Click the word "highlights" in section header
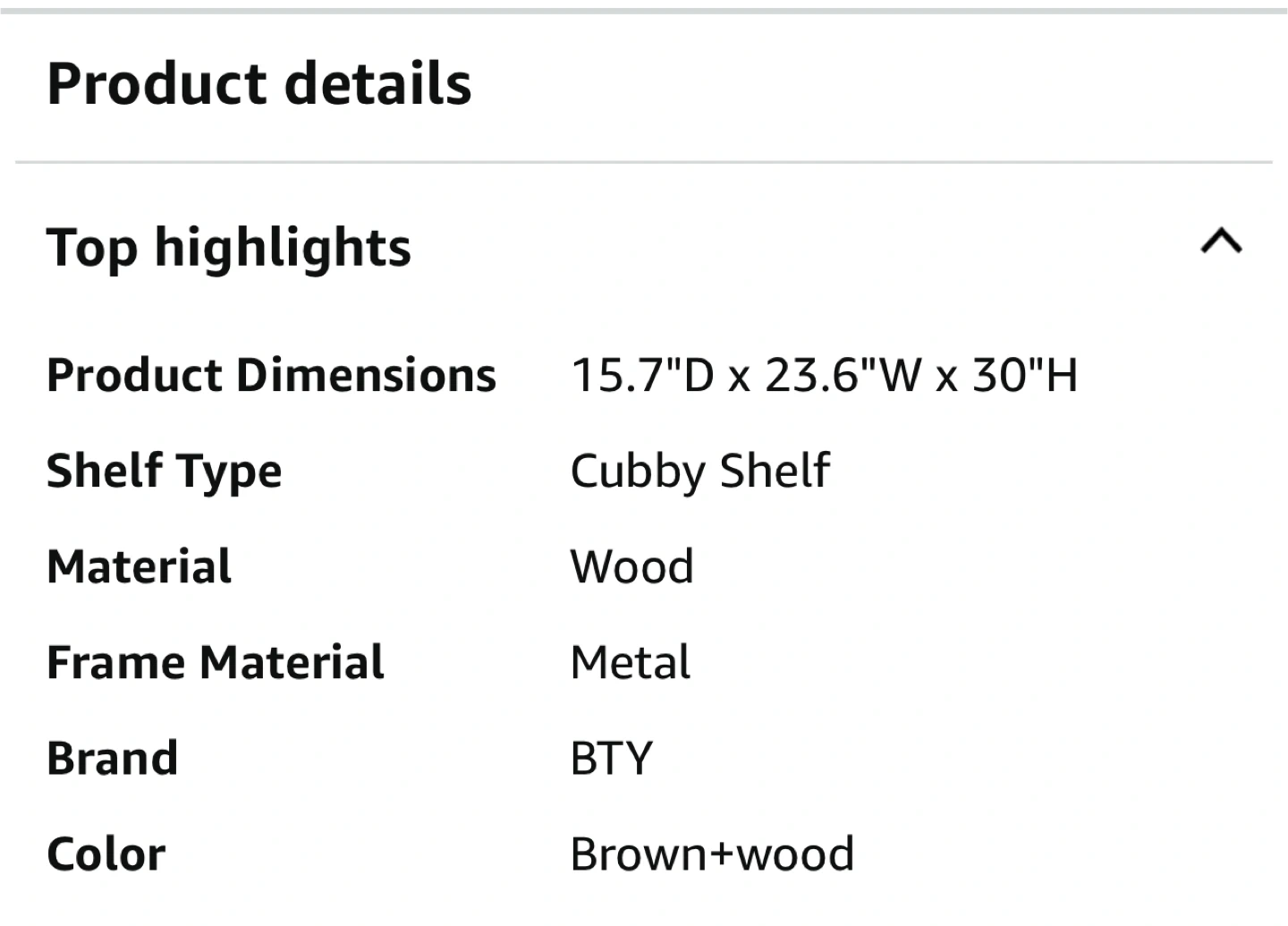This screenshot has width=1288, height=926. tap(283, 248)
